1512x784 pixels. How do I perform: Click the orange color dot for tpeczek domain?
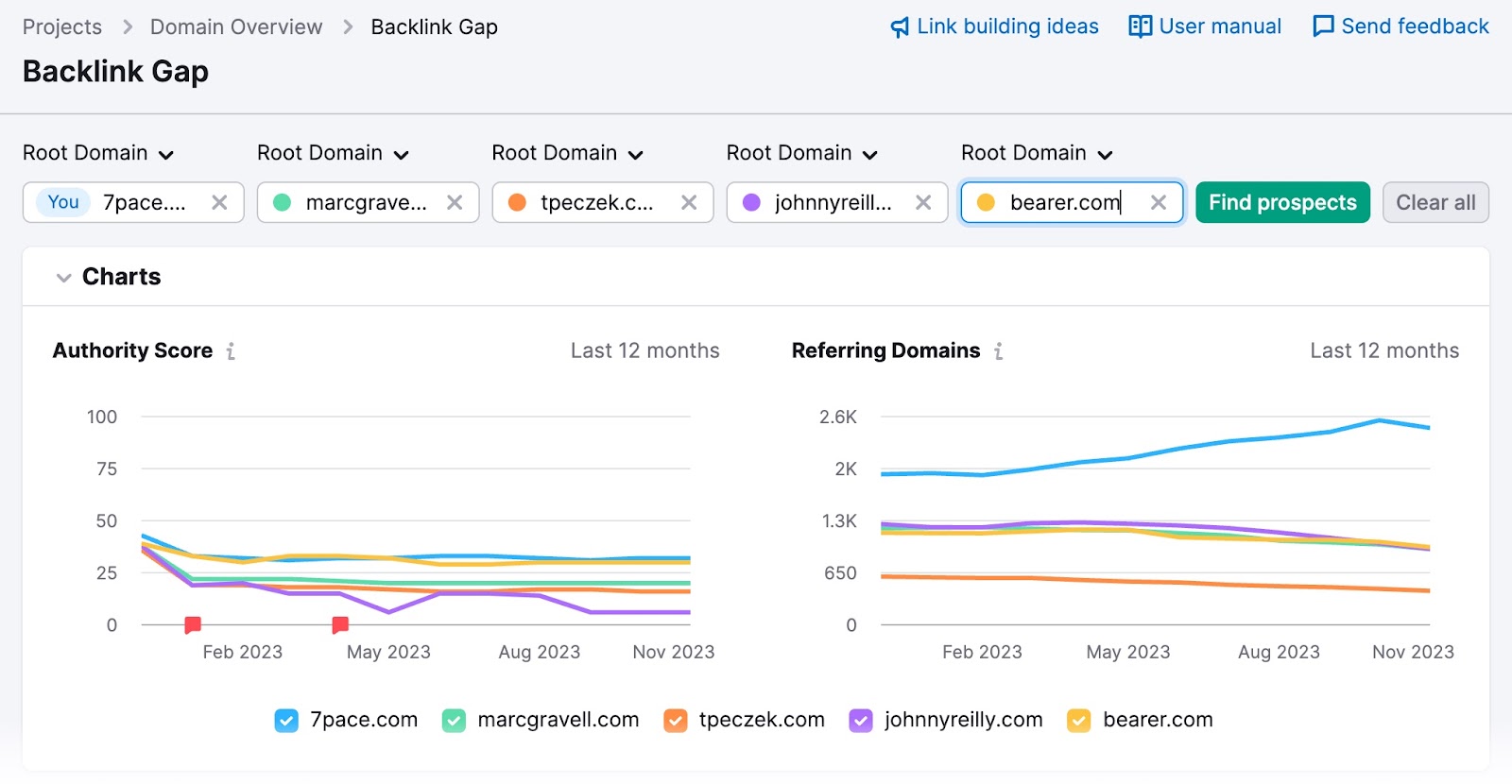click(517, 202)
